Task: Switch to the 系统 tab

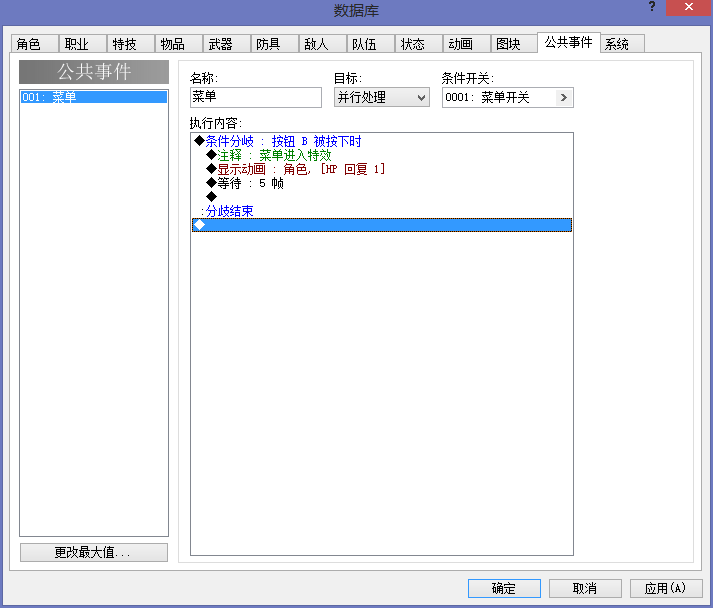Action: (x=623, y=44)
